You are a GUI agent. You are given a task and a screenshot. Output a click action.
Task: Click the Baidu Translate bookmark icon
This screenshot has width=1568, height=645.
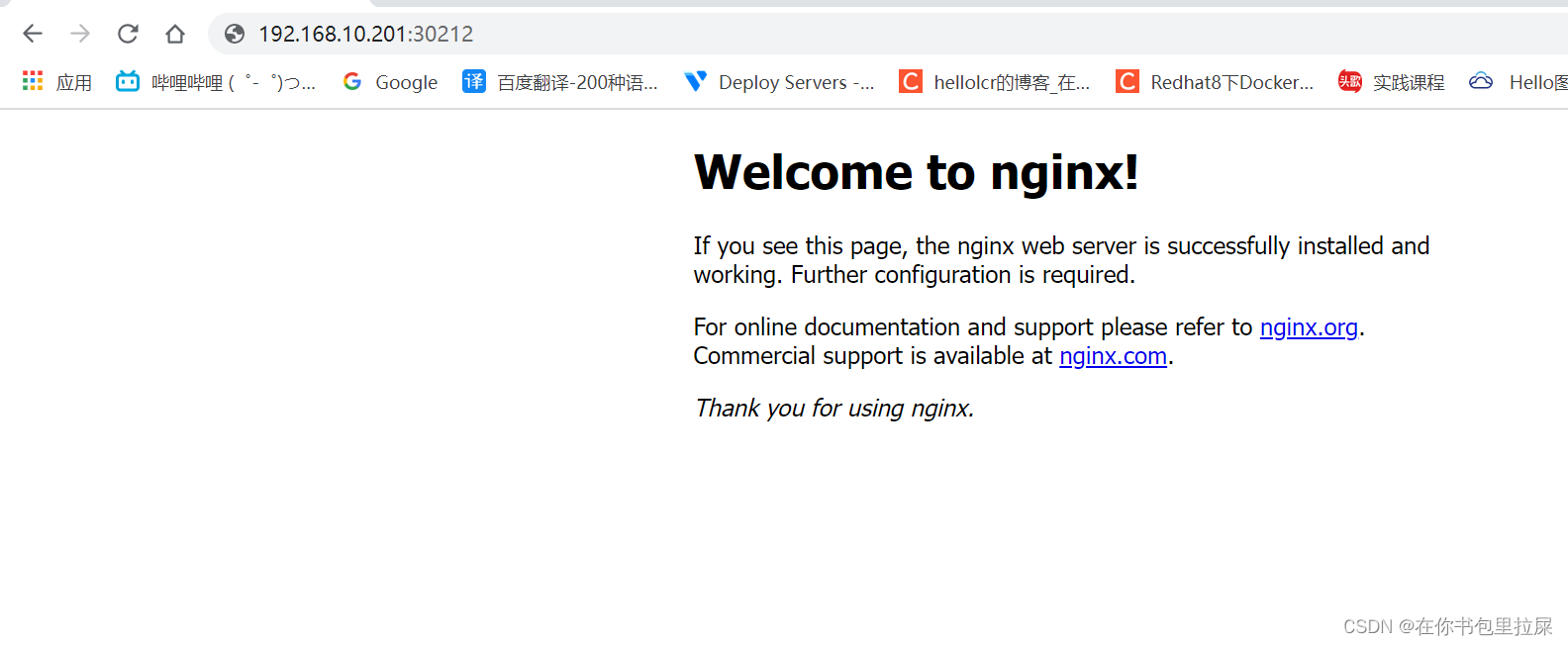coord(474,81)
